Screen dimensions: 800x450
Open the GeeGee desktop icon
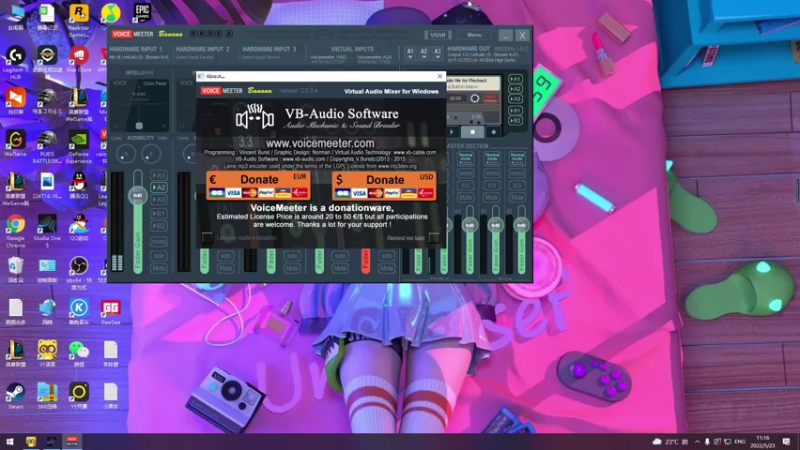click(110, 312)
